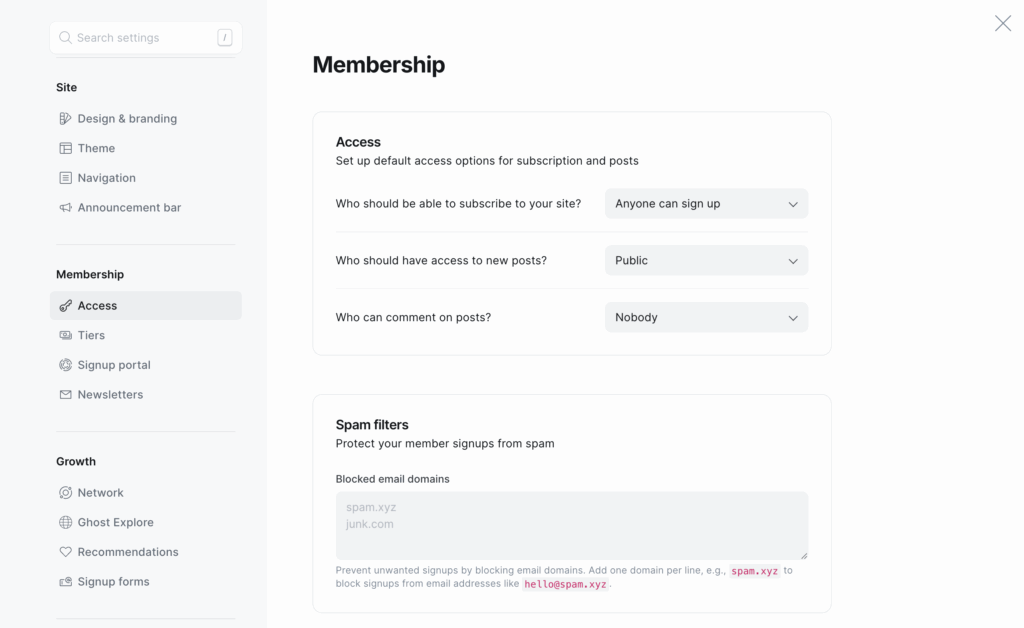Click inside the Blocked email domains field
The image size is (1024, 628).
[572, 525]
